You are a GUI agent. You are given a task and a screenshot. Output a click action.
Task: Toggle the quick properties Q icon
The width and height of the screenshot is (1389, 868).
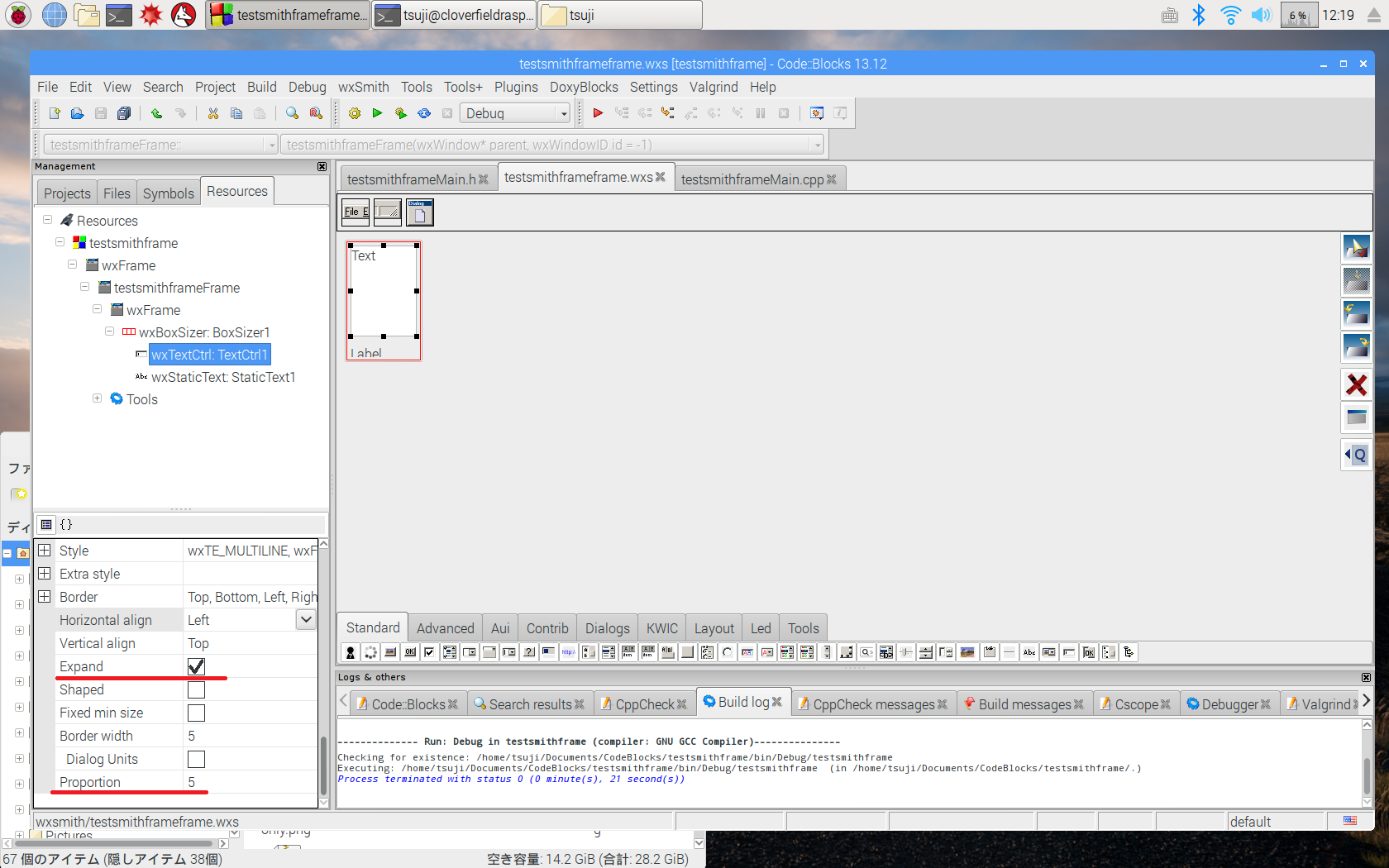pyautogui.click(x=1357, y=455)
